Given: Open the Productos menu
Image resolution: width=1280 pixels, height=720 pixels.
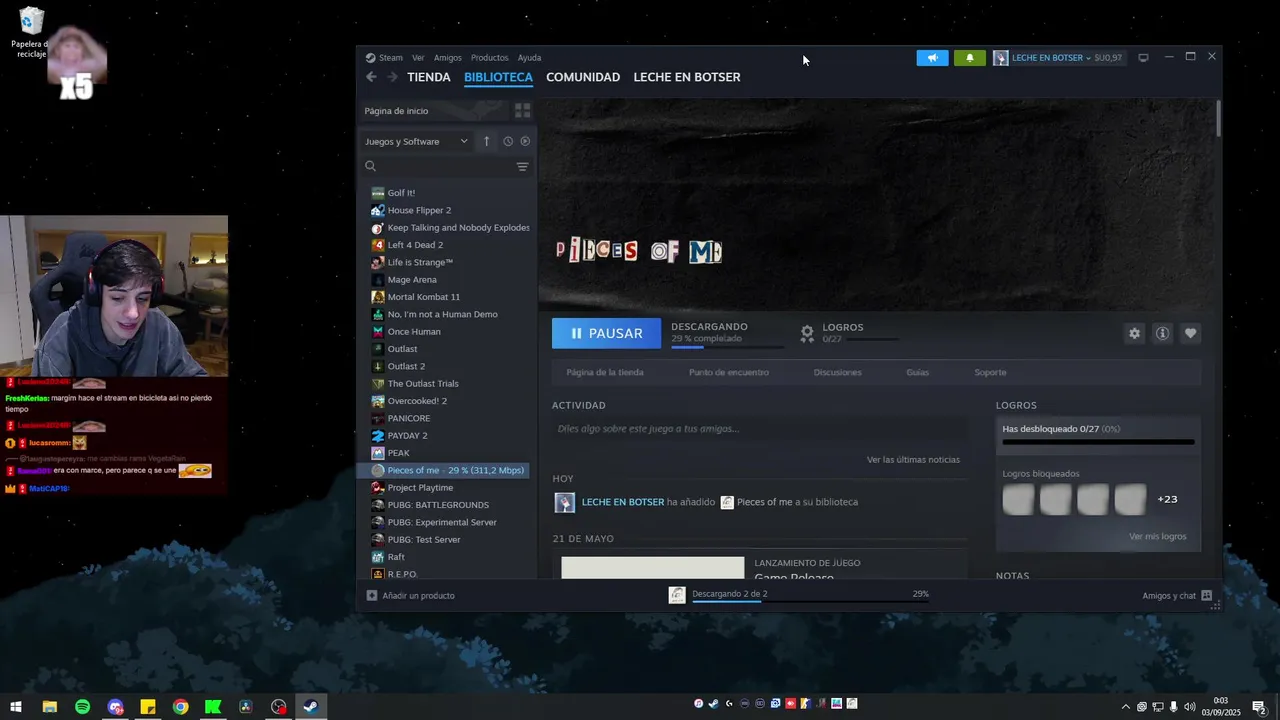Looking at the screenshot, I should pos(489,58).
